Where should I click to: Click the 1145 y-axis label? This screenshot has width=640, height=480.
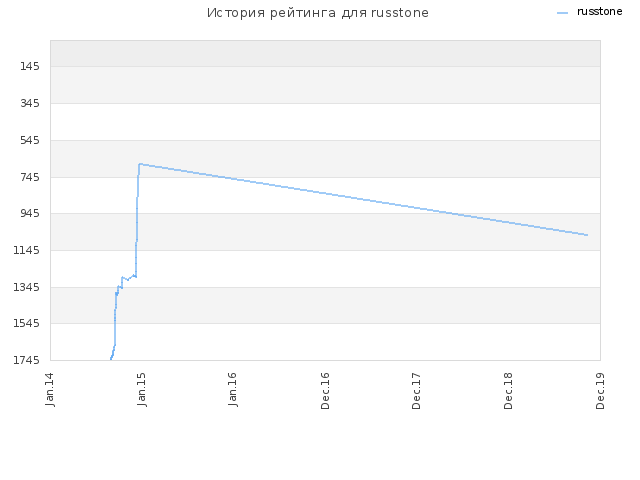tap(27, 250)
